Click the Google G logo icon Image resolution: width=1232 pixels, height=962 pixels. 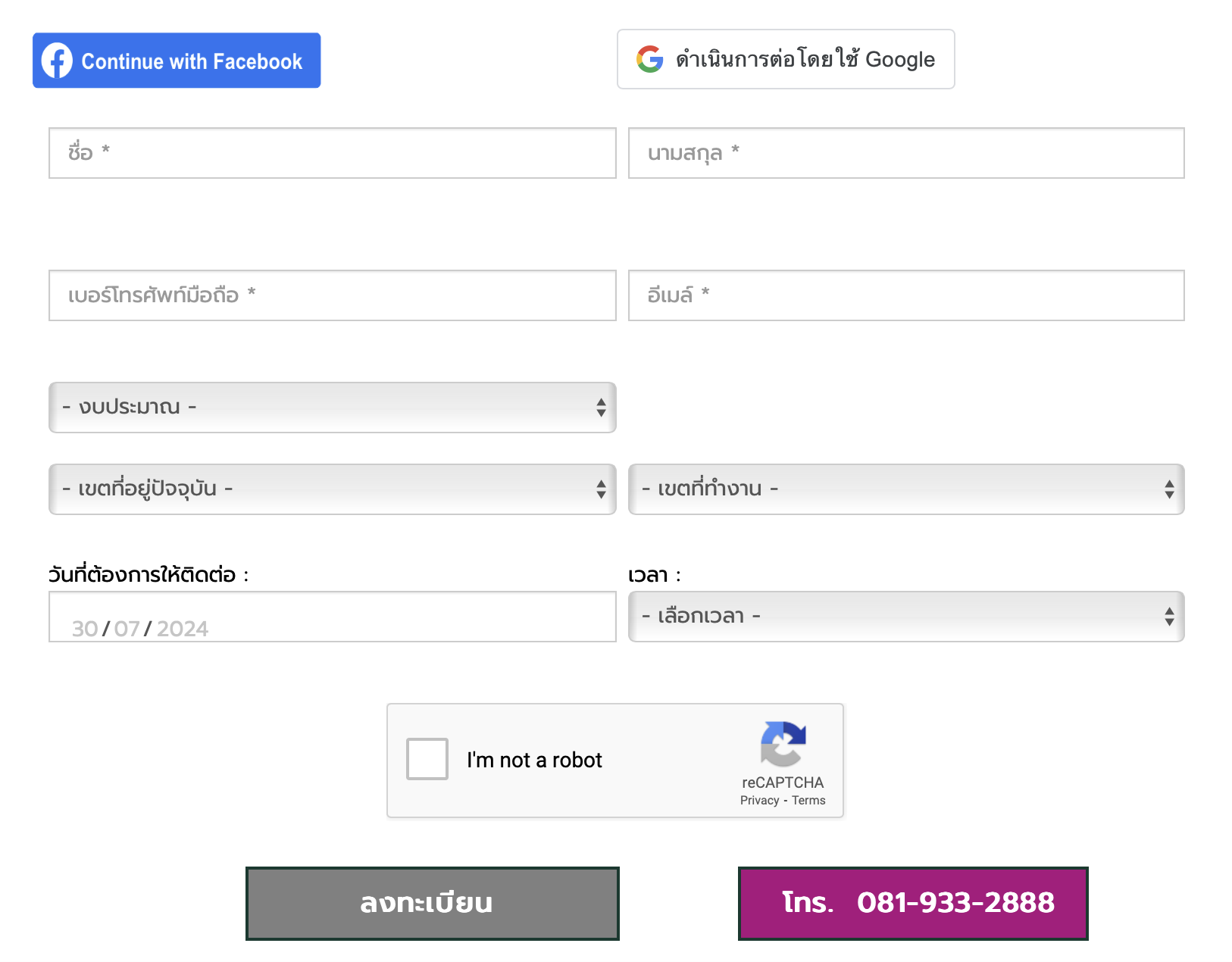(x=649, y=59)
